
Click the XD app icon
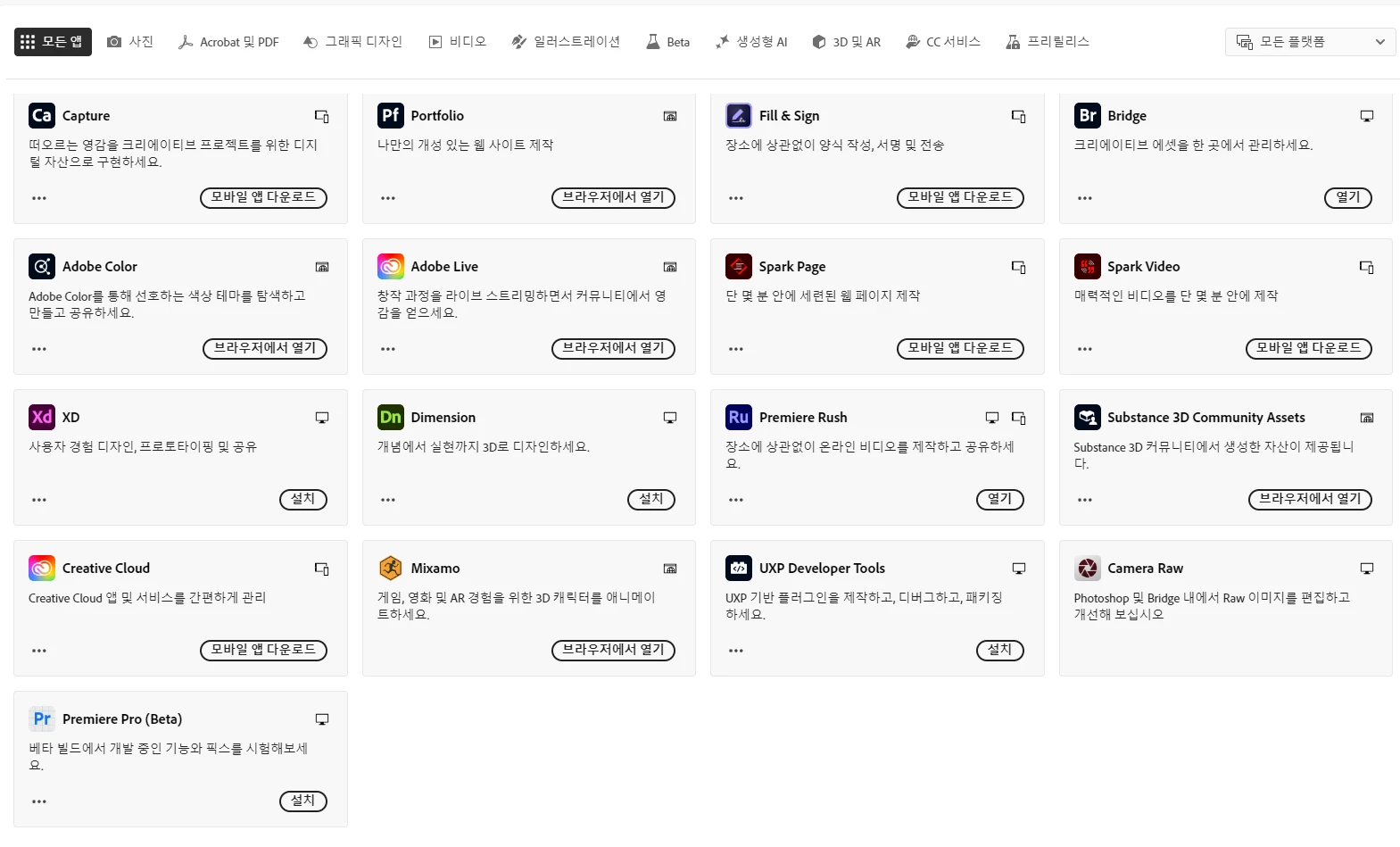pyautogui.click(x=42, y=417)
